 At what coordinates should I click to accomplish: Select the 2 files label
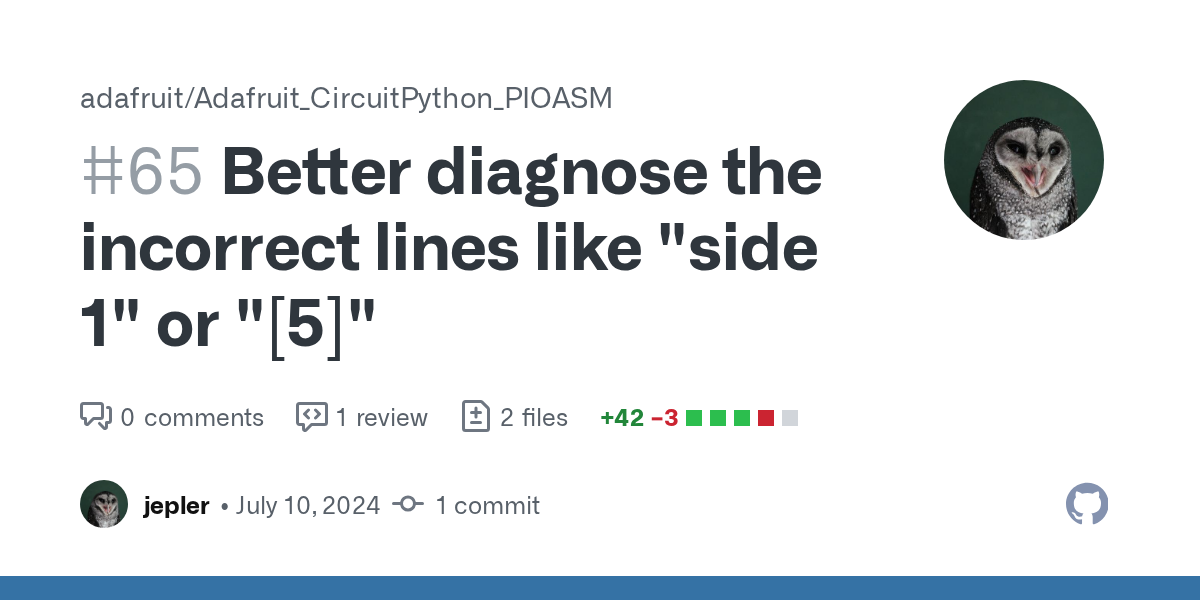tap(534, 417)
